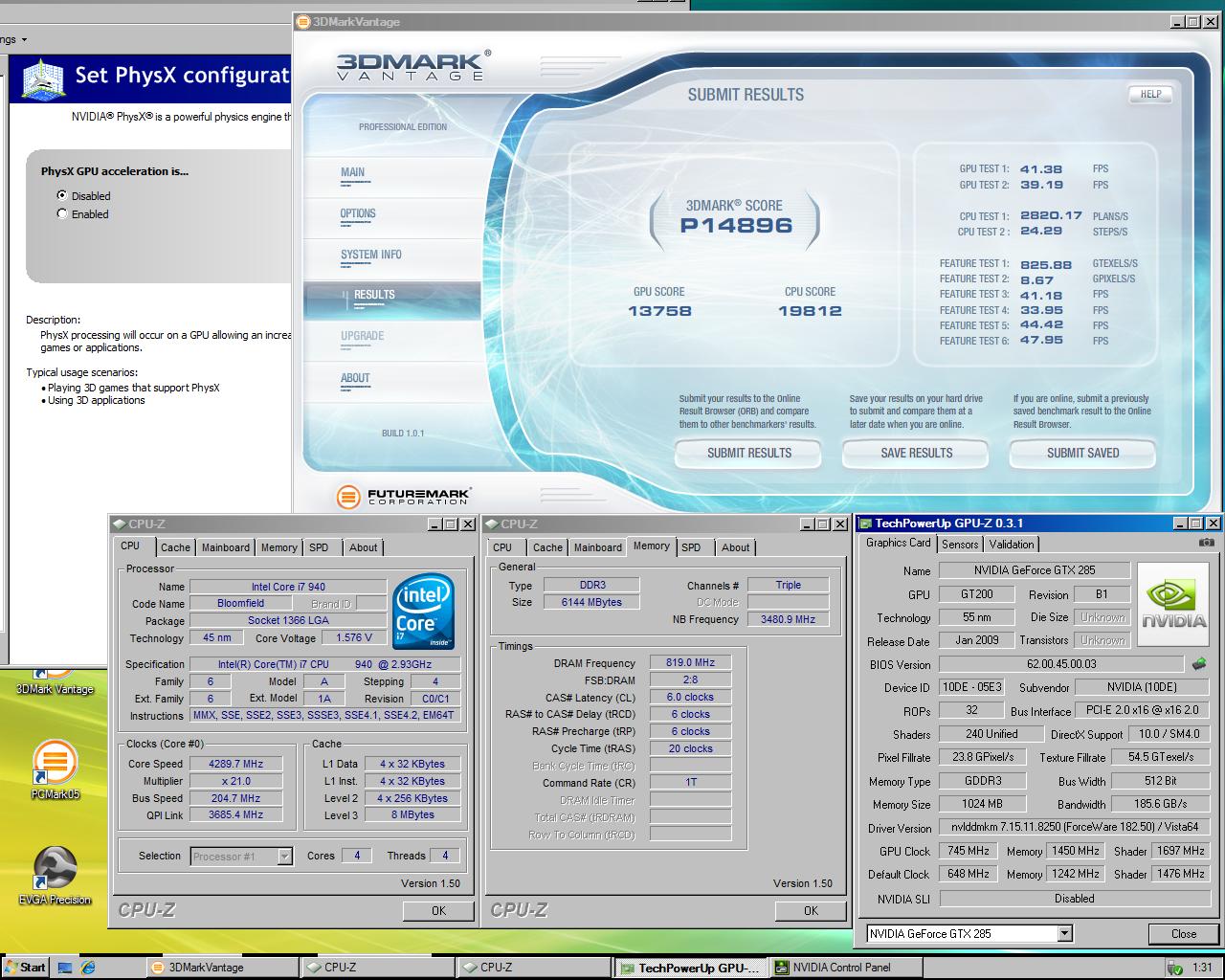Click the DRAM Frequency 819.0 MHz field
Viewport: 1225px width, 980px height.
(691, 662)
